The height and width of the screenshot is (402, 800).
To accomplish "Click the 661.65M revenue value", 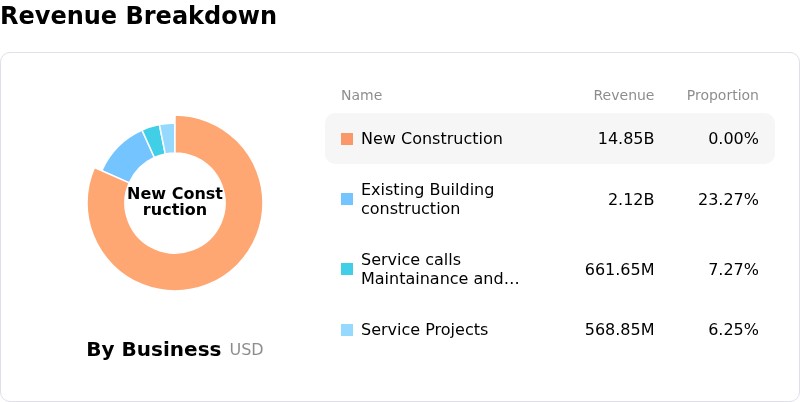I will pyautogui.click(x=619, y=269).
